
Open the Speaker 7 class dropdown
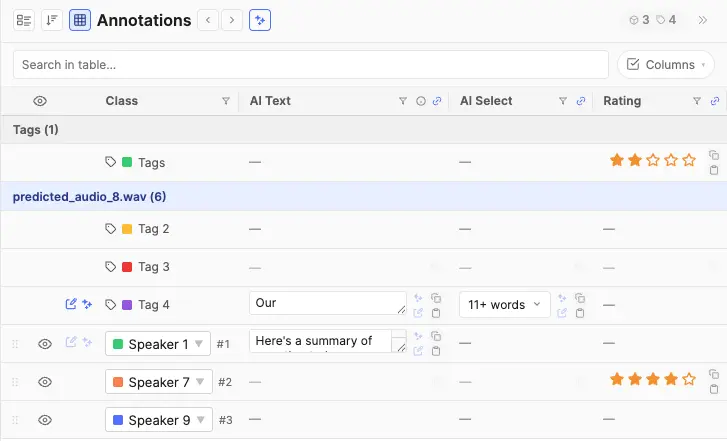point(159,382)
